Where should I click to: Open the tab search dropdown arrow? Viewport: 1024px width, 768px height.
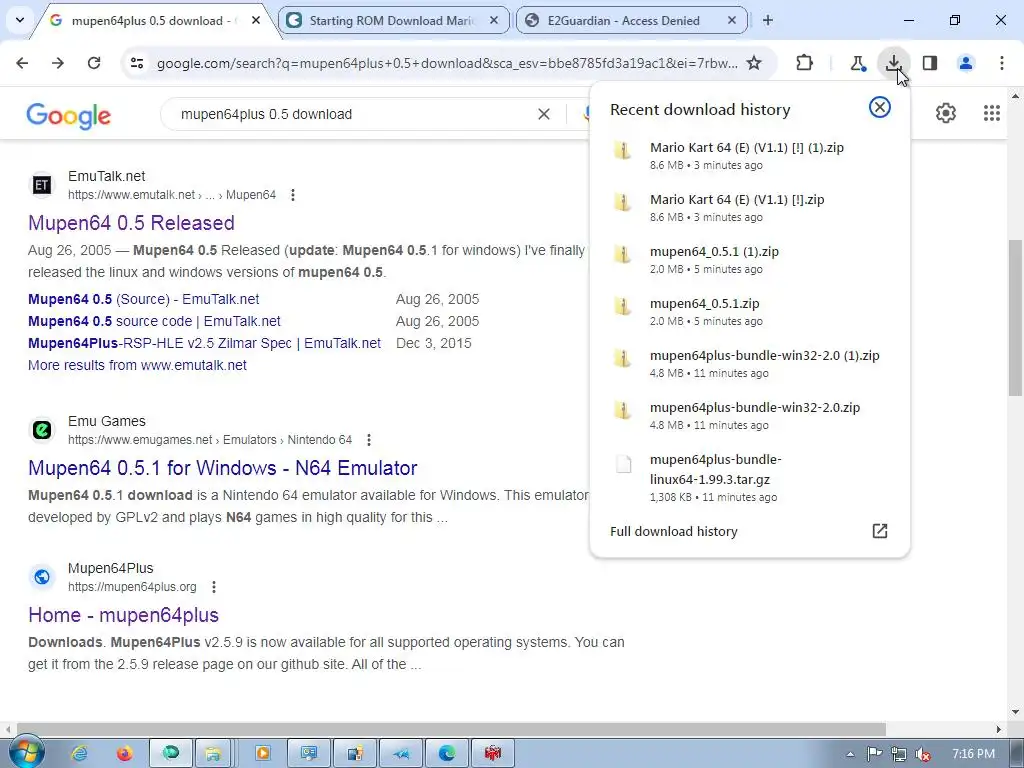pyautogui.click(x=20, y=20)
